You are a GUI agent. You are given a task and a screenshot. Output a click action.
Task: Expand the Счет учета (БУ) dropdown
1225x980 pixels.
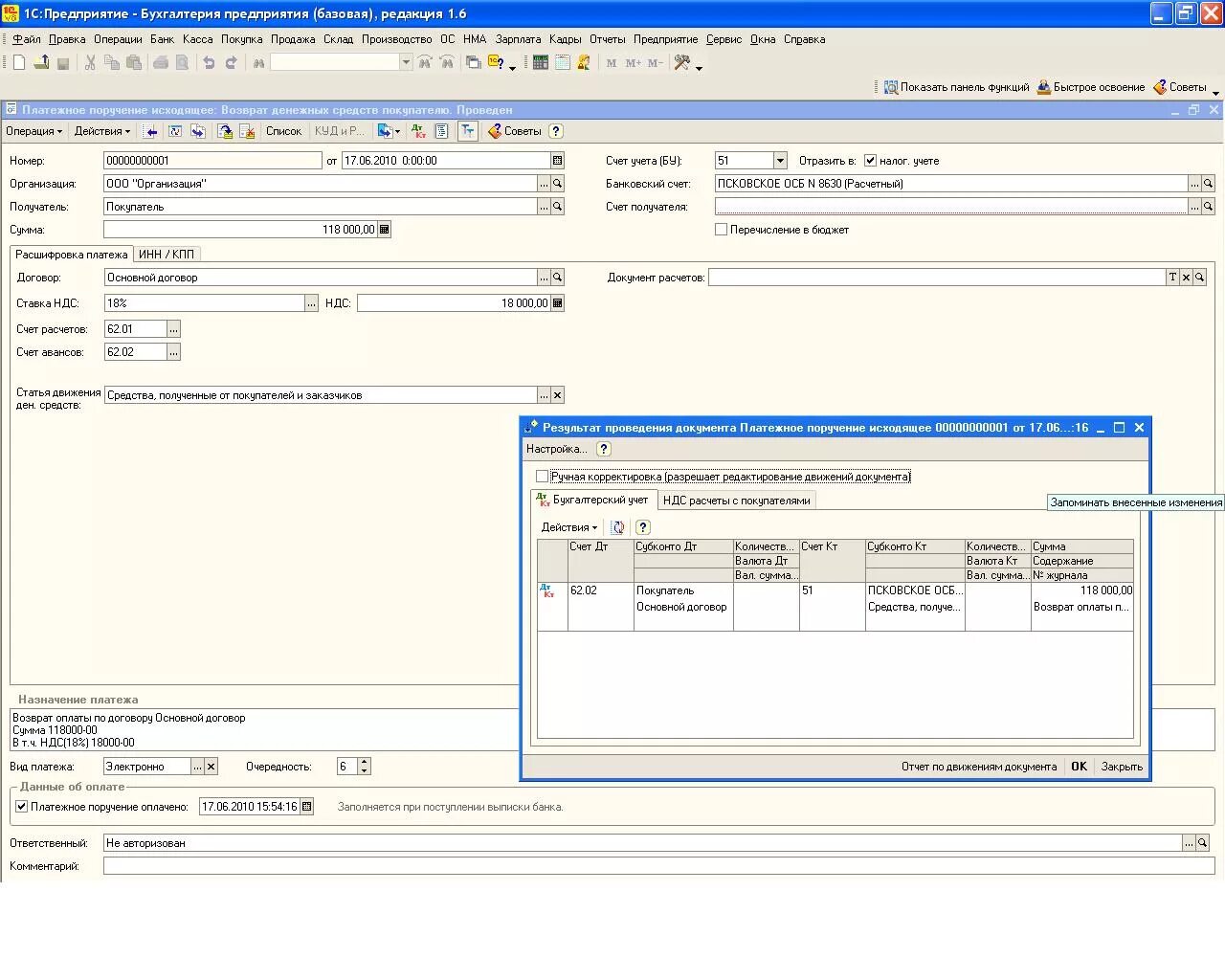tap(780, 161)
